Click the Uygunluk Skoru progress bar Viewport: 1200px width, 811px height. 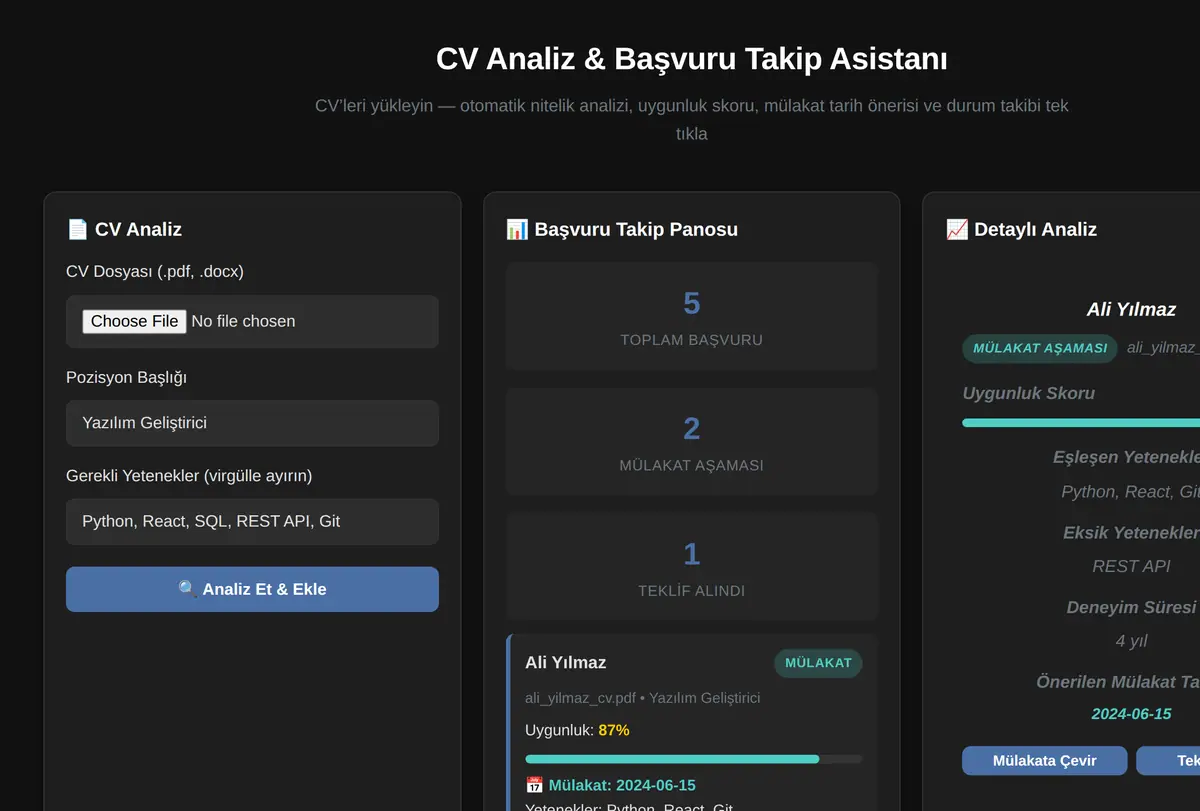(1081, 423)
